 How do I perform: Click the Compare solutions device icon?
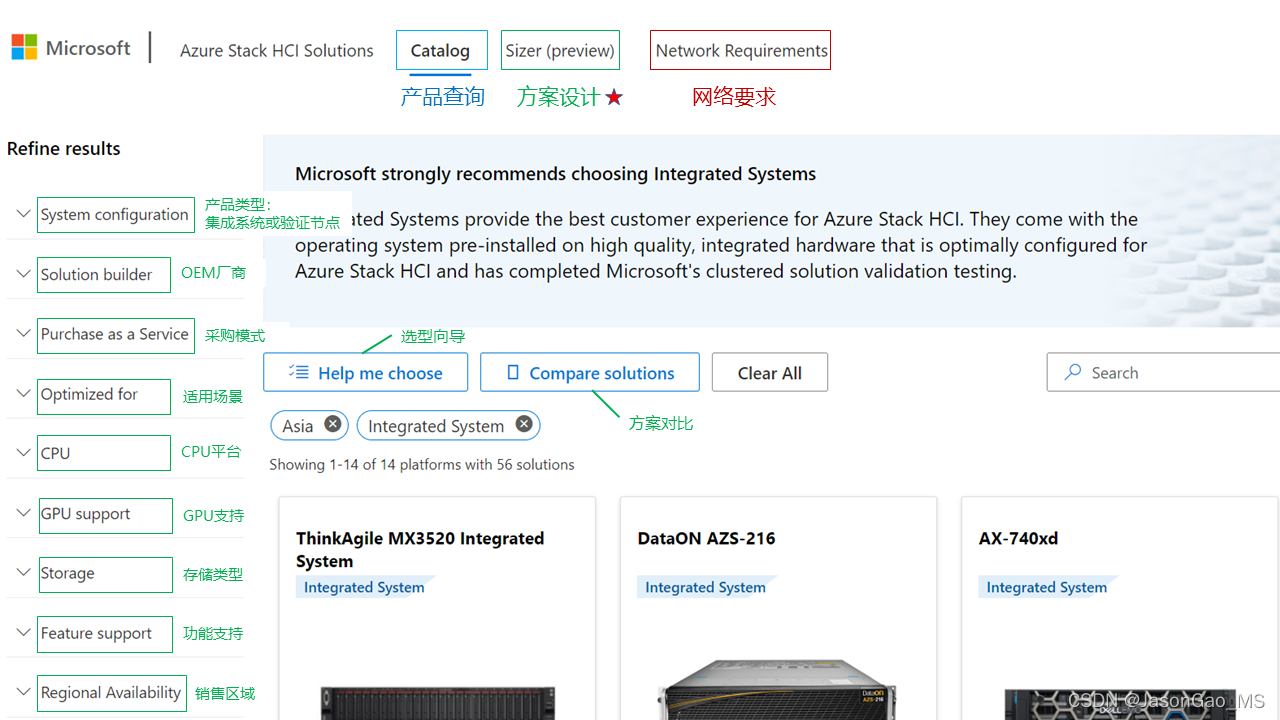pos(513,372)
